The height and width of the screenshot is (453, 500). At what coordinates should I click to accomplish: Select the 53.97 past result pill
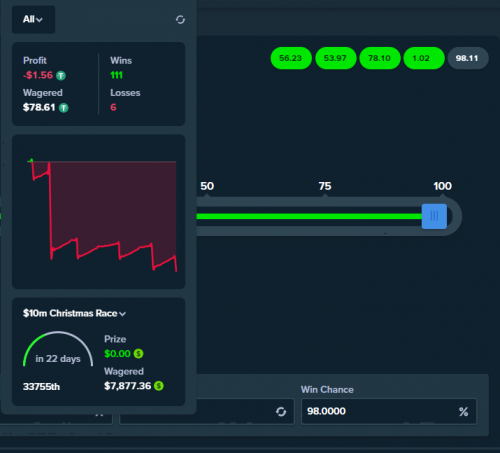click(336, 58)
